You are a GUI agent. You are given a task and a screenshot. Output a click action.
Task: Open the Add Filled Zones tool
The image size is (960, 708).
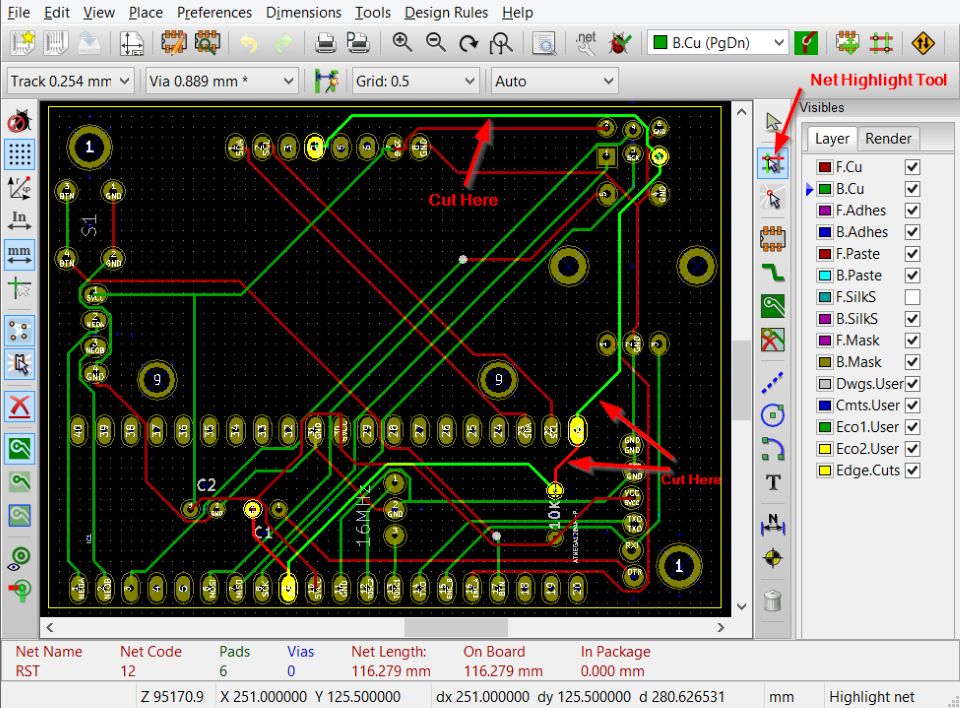click(x=772, y=305)
